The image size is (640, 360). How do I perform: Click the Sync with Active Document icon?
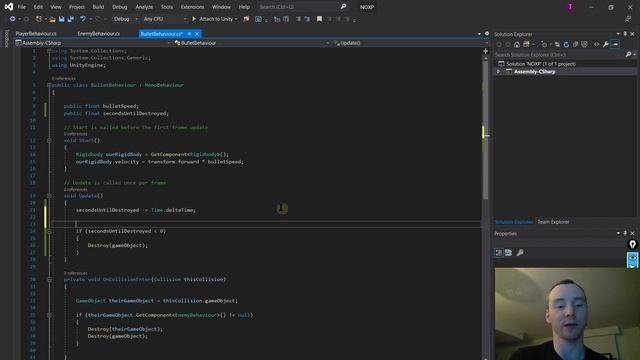pyautogui.click(x=557, y=44)
